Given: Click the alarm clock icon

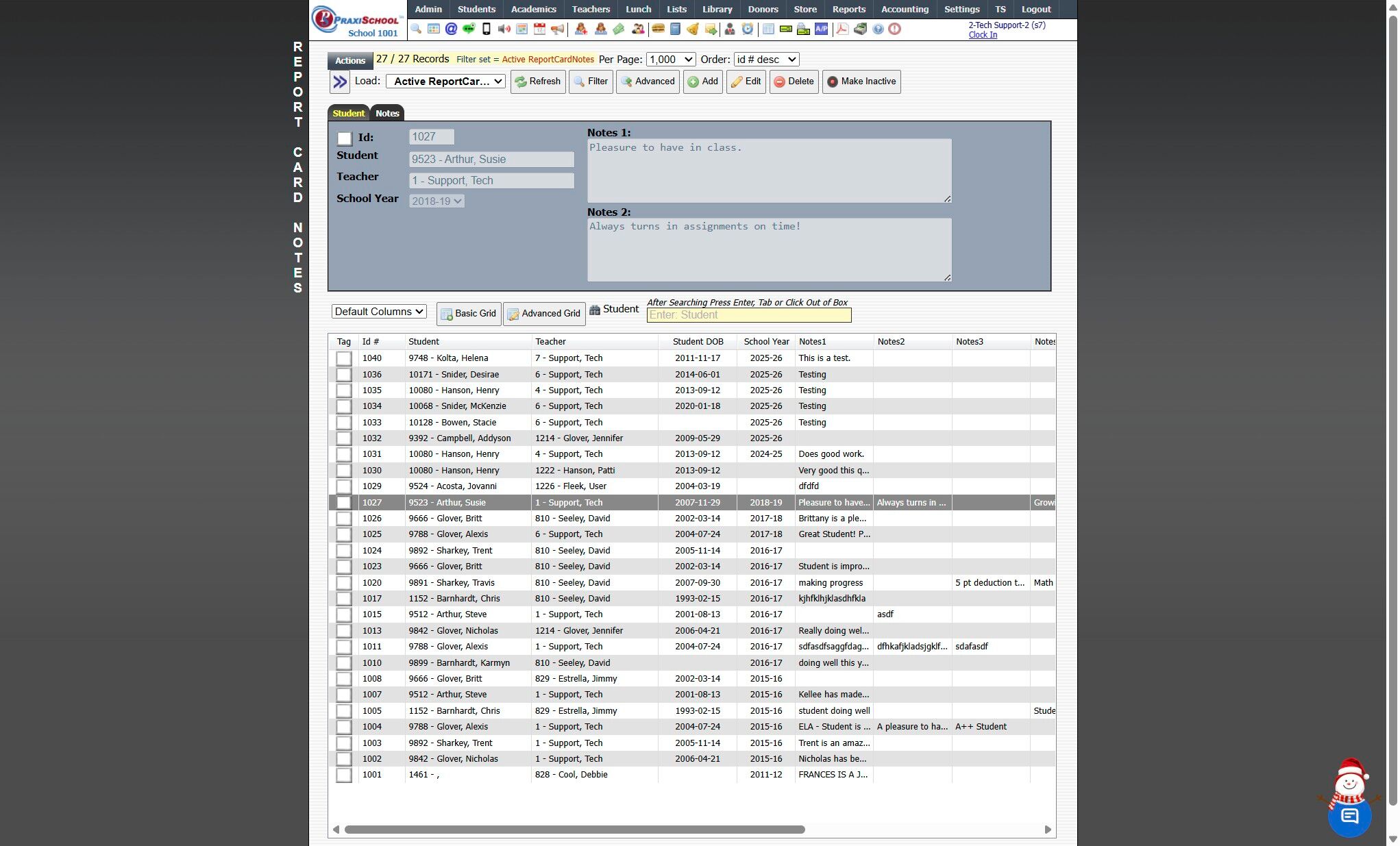Looking at the screenshot, I should coord(748,29).
